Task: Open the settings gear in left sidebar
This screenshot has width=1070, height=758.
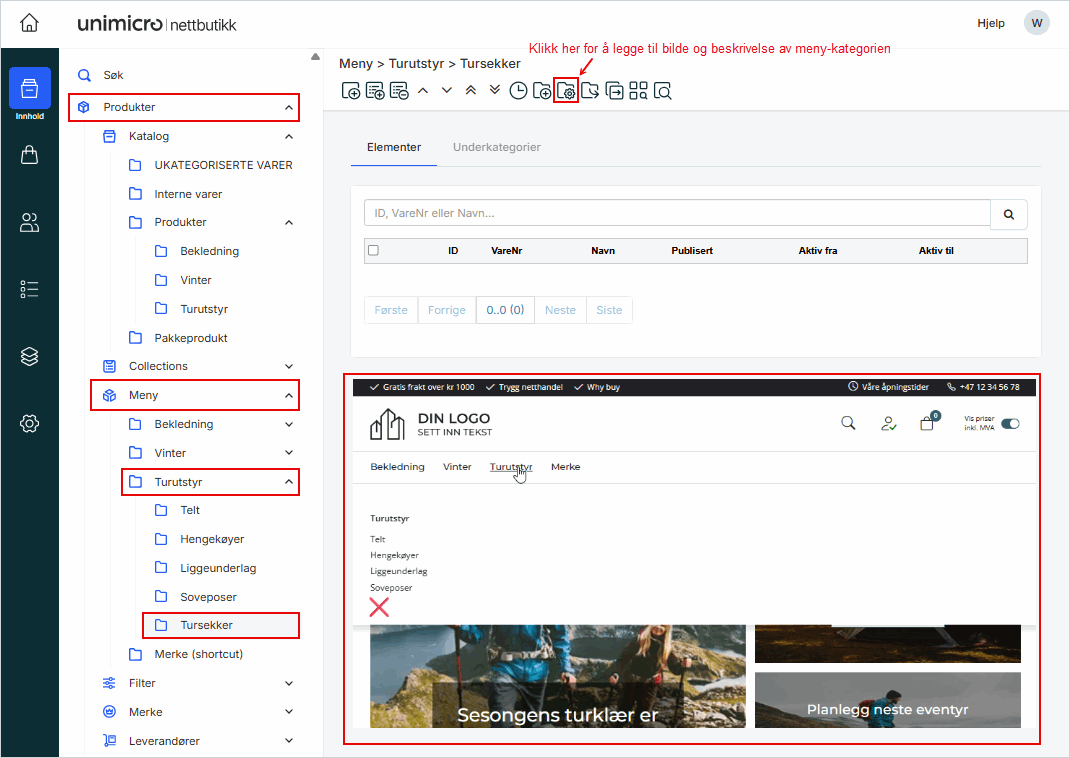Action: pos(29,424)
